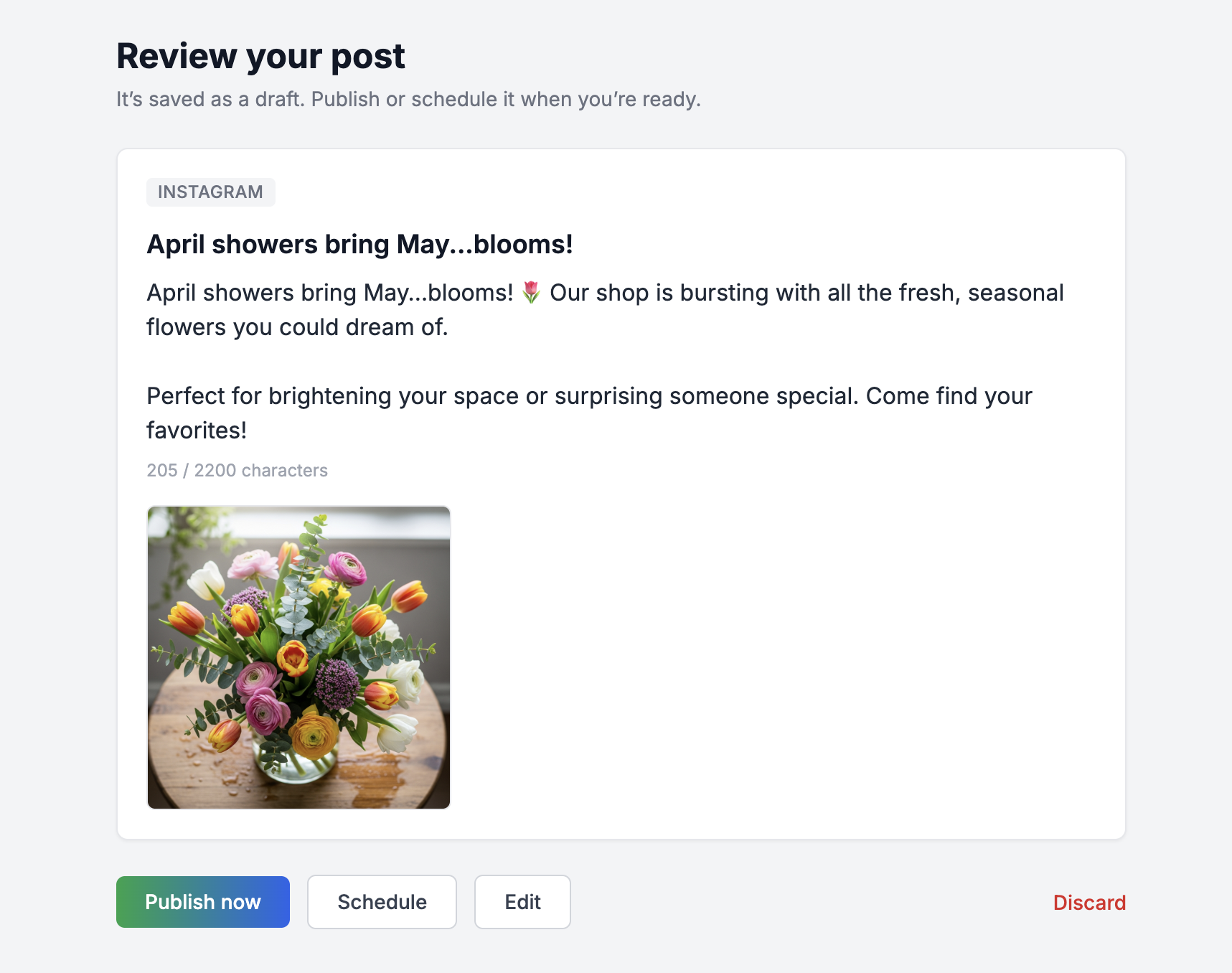Viewport: 1232px width, 973px height.
Task: Select the bold post title April showers
Action: (359, 245)
